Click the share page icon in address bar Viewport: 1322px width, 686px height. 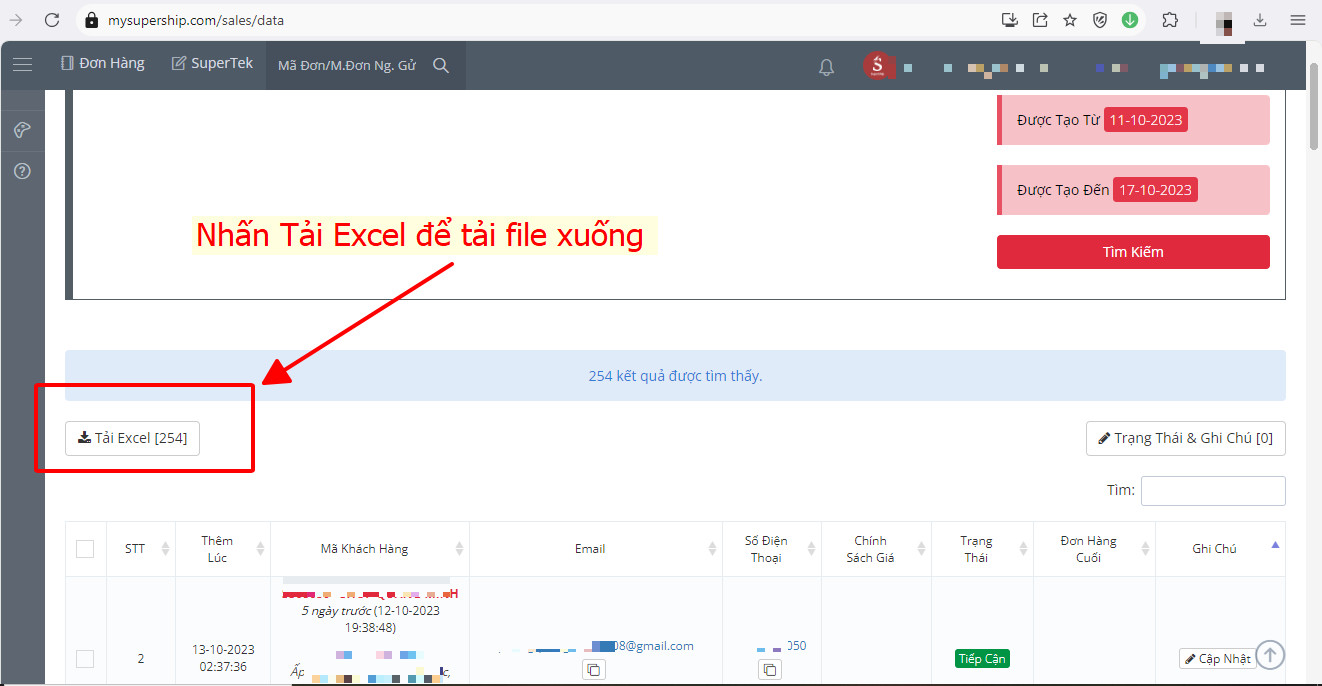pyautogui.click(x=1040, y=20)
